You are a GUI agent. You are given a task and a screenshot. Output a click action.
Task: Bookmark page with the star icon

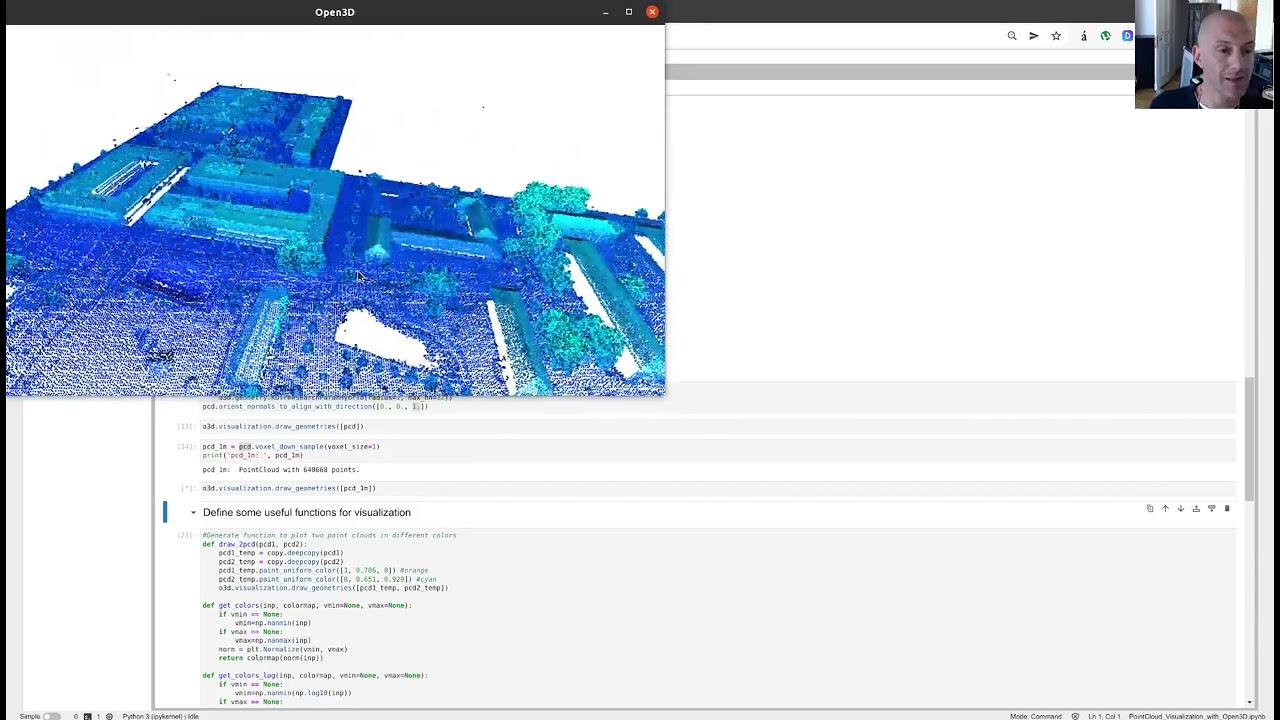pos(1056,36)
